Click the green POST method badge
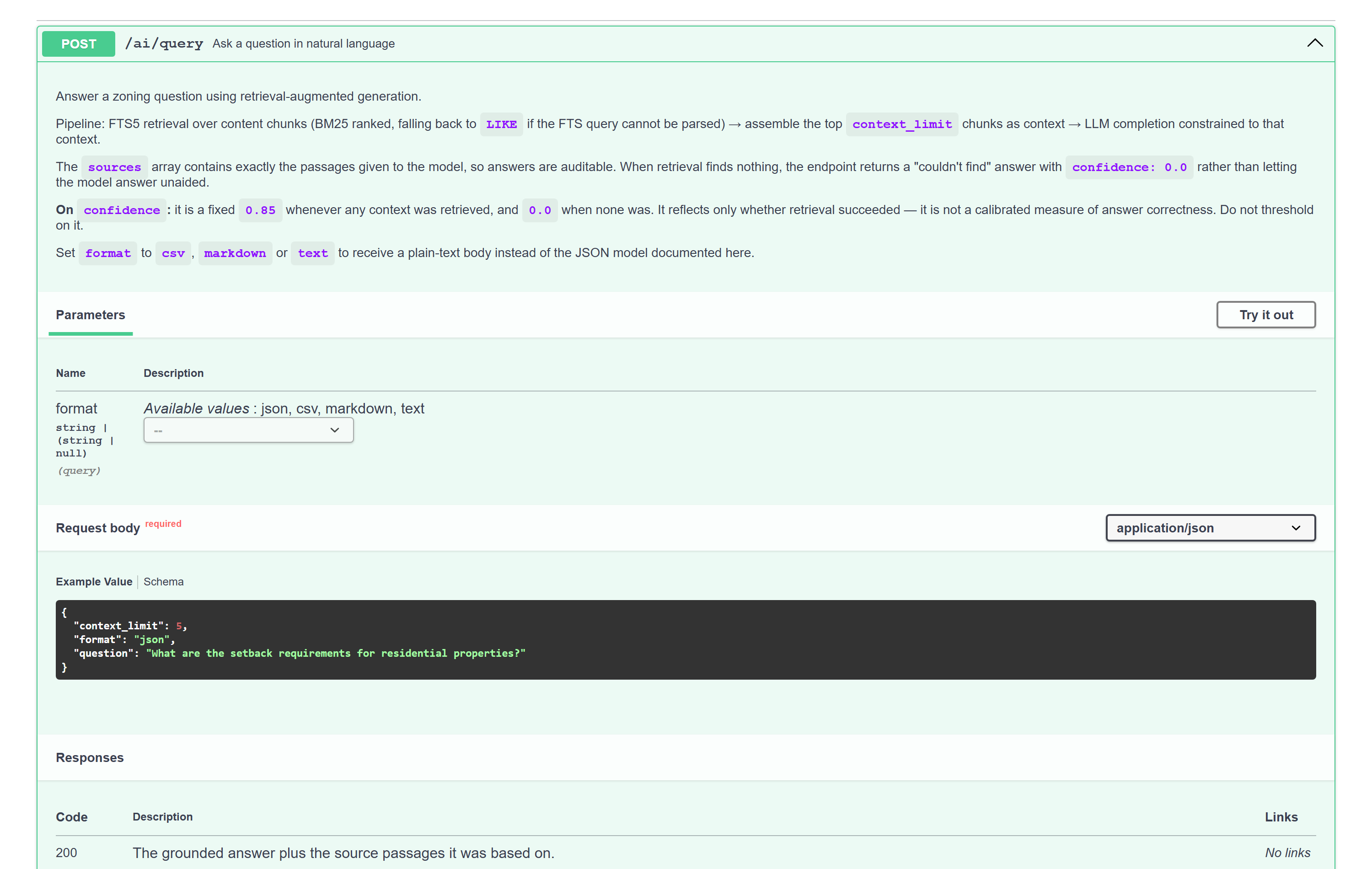This screenshot has height=869, width=1372. tap(79, 44)
